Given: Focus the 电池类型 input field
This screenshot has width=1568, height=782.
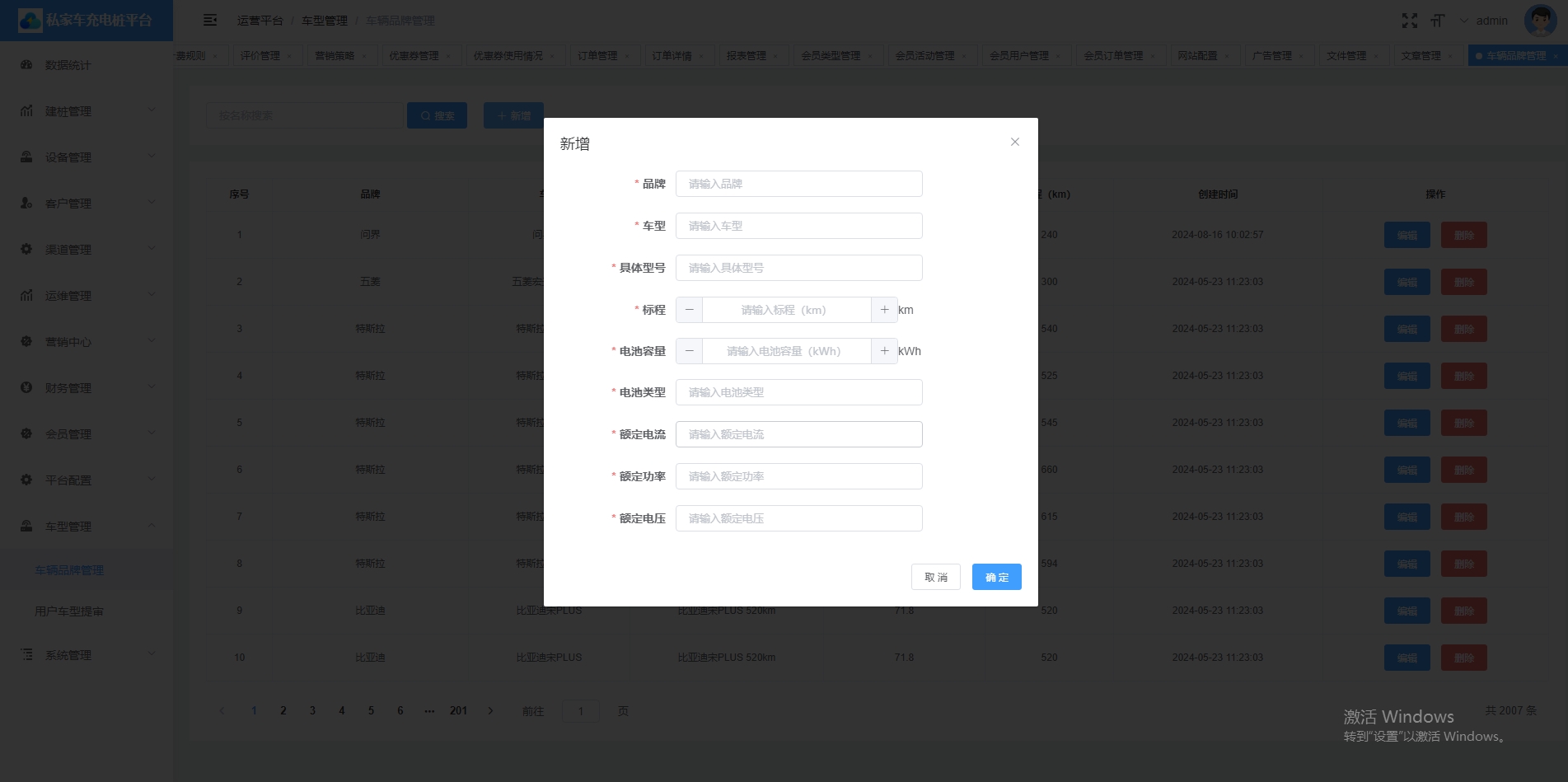Looking at the screenshot, I should [799, 392].
